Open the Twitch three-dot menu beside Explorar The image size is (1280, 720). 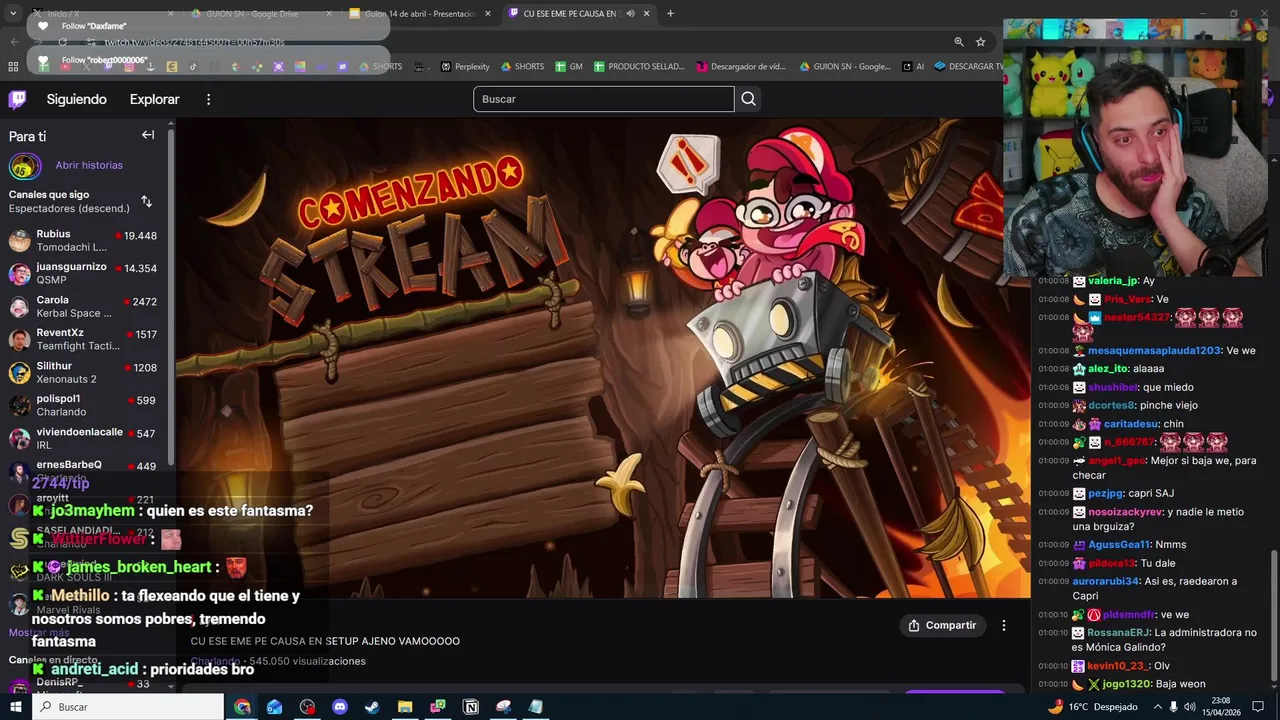(208, 99)
